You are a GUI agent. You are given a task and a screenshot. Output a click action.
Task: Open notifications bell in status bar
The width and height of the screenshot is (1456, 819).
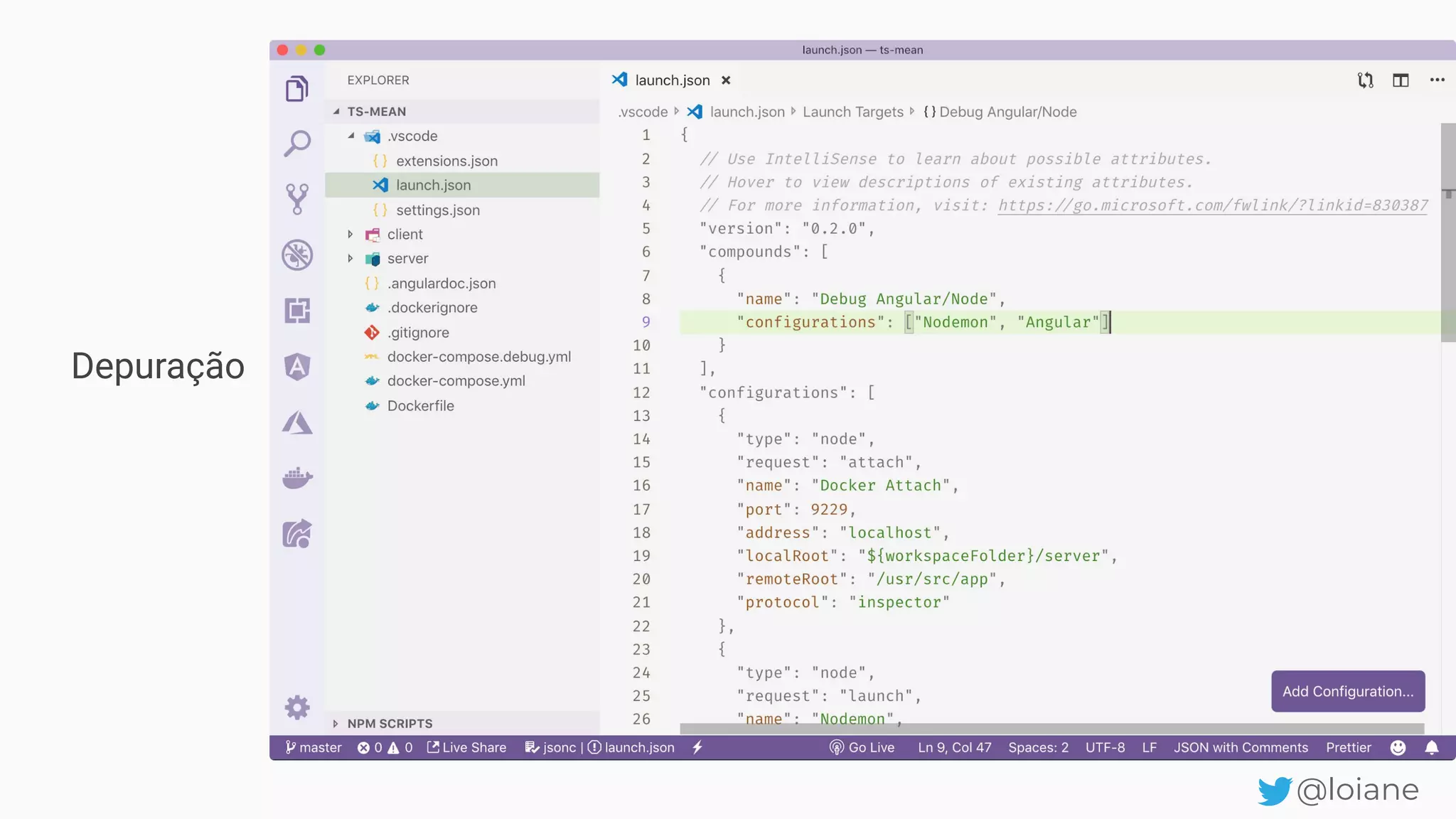pos(1432,747)
